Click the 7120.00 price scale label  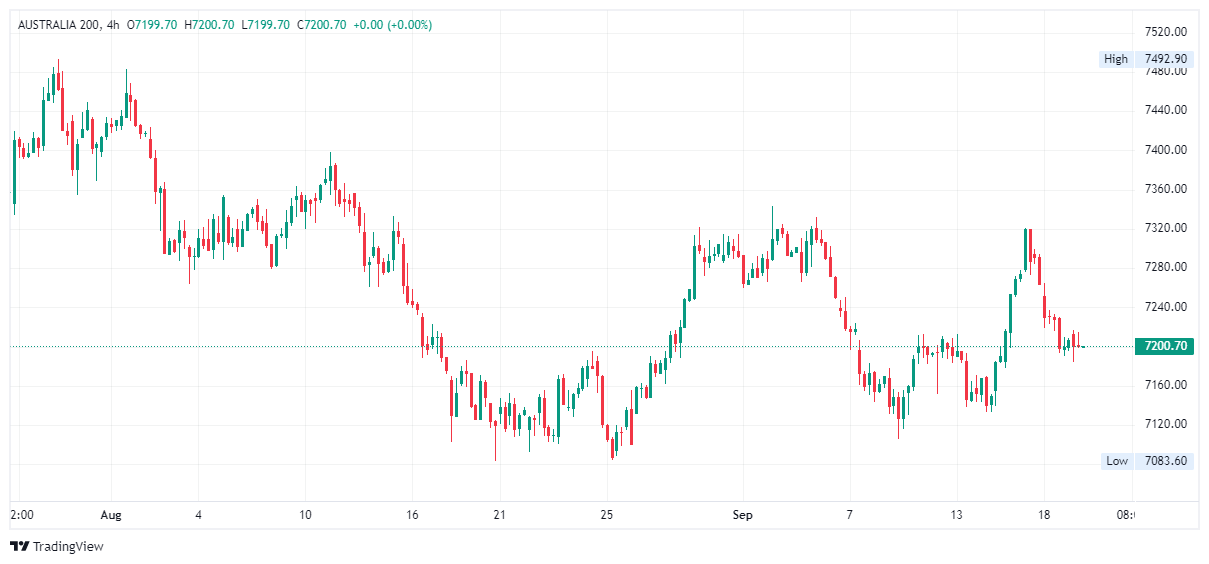coord(1165,424)
